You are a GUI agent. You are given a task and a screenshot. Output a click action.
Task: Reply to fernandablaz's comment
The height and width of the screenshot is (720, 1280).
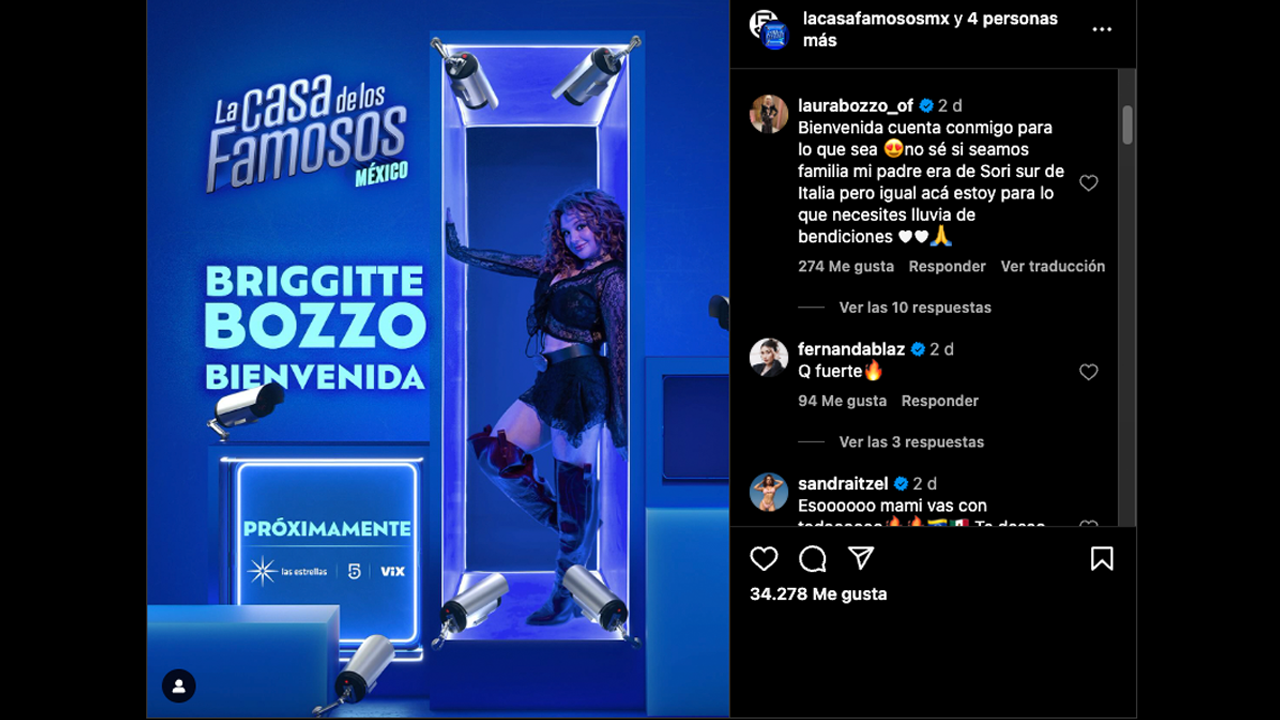click(940, 401)
